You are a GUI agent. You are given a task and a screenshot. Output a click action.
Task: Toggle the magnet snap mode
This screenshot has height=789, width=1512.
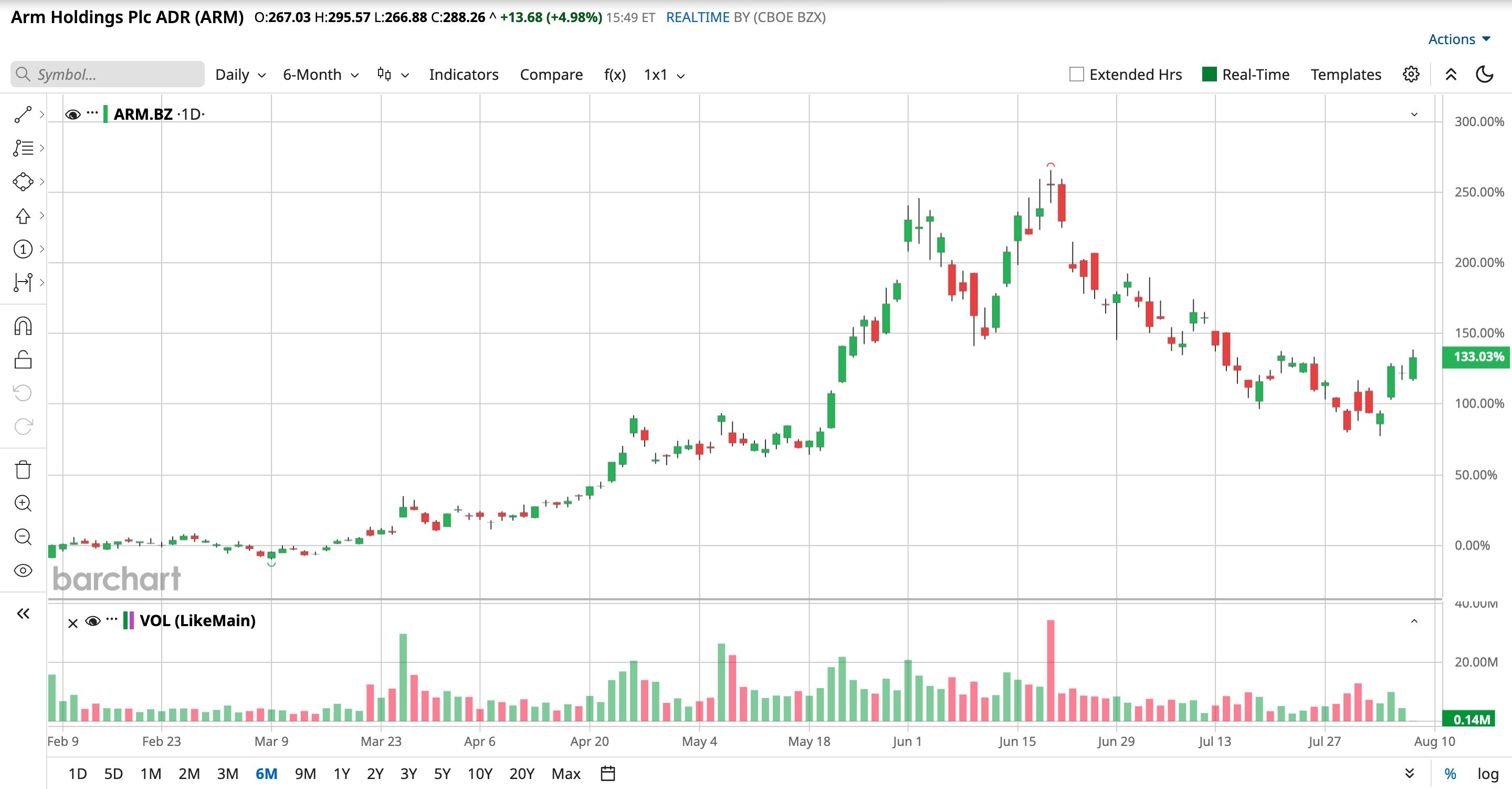(x=23, y=326)
